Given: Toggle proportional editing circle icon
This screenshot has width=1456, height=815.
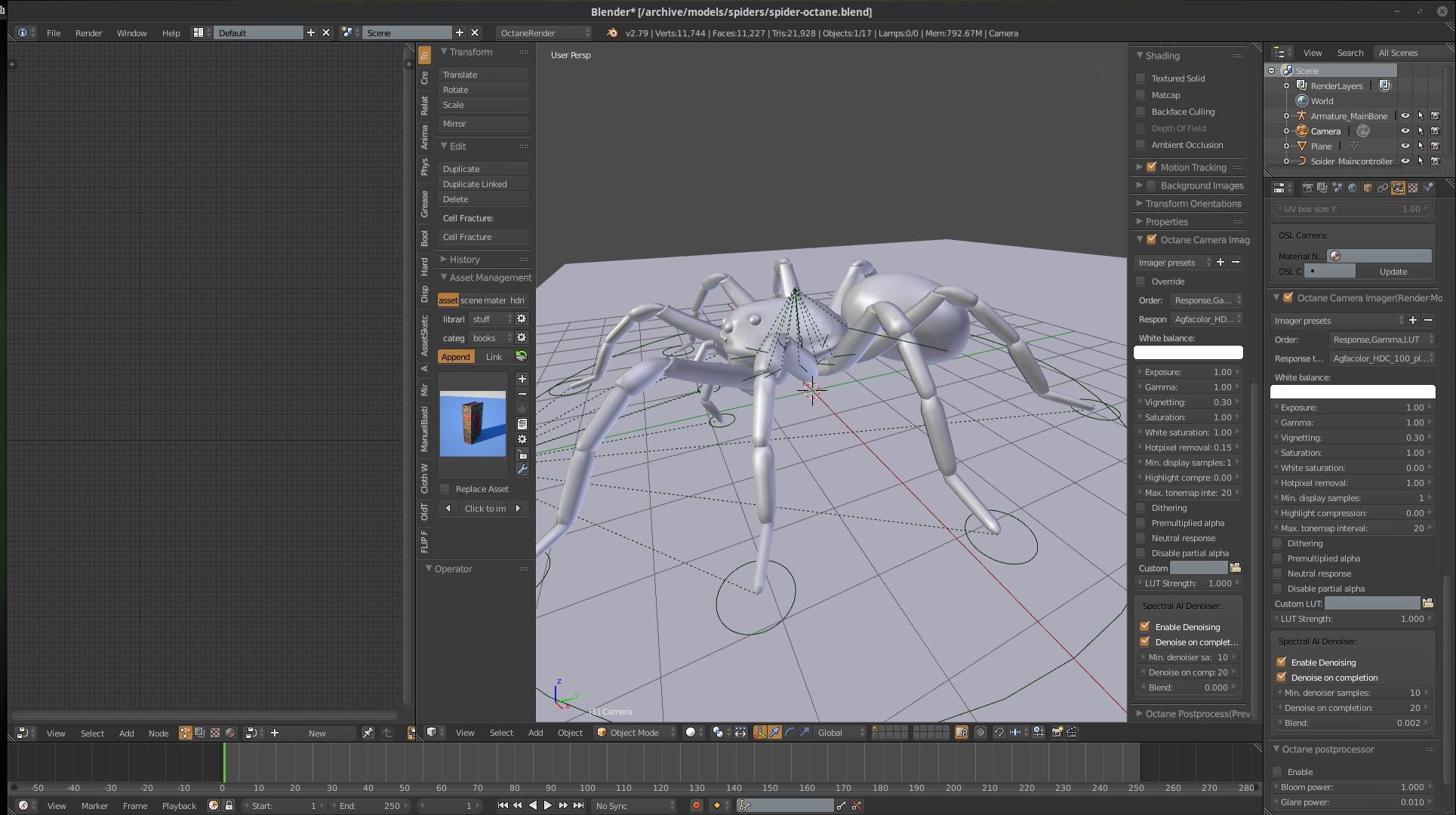Looking at the screenshot, I should [980, 732].
